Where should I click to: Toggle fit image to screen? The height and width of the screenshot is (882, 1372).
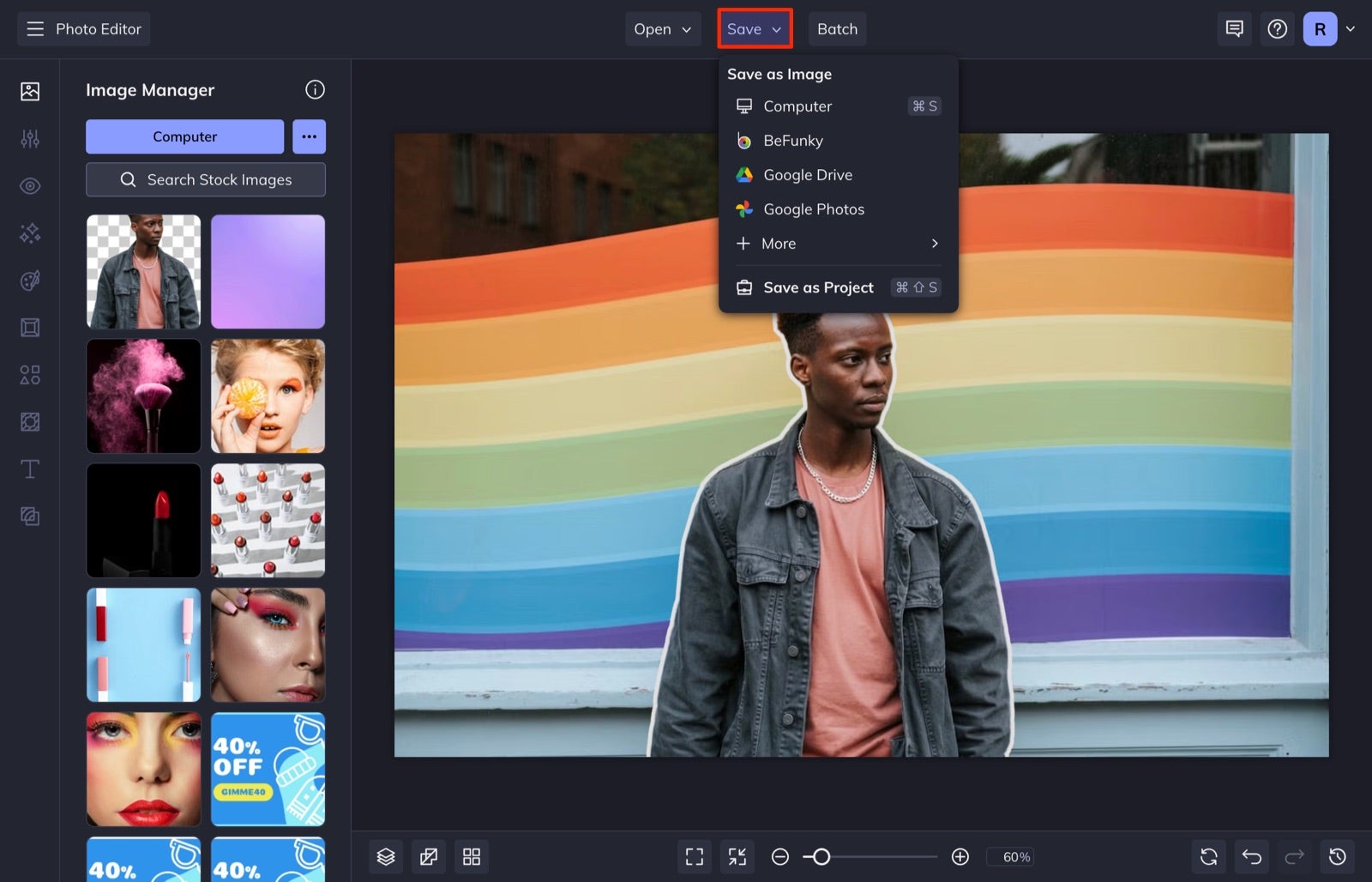pyautogui.click(x=737, y=856)
